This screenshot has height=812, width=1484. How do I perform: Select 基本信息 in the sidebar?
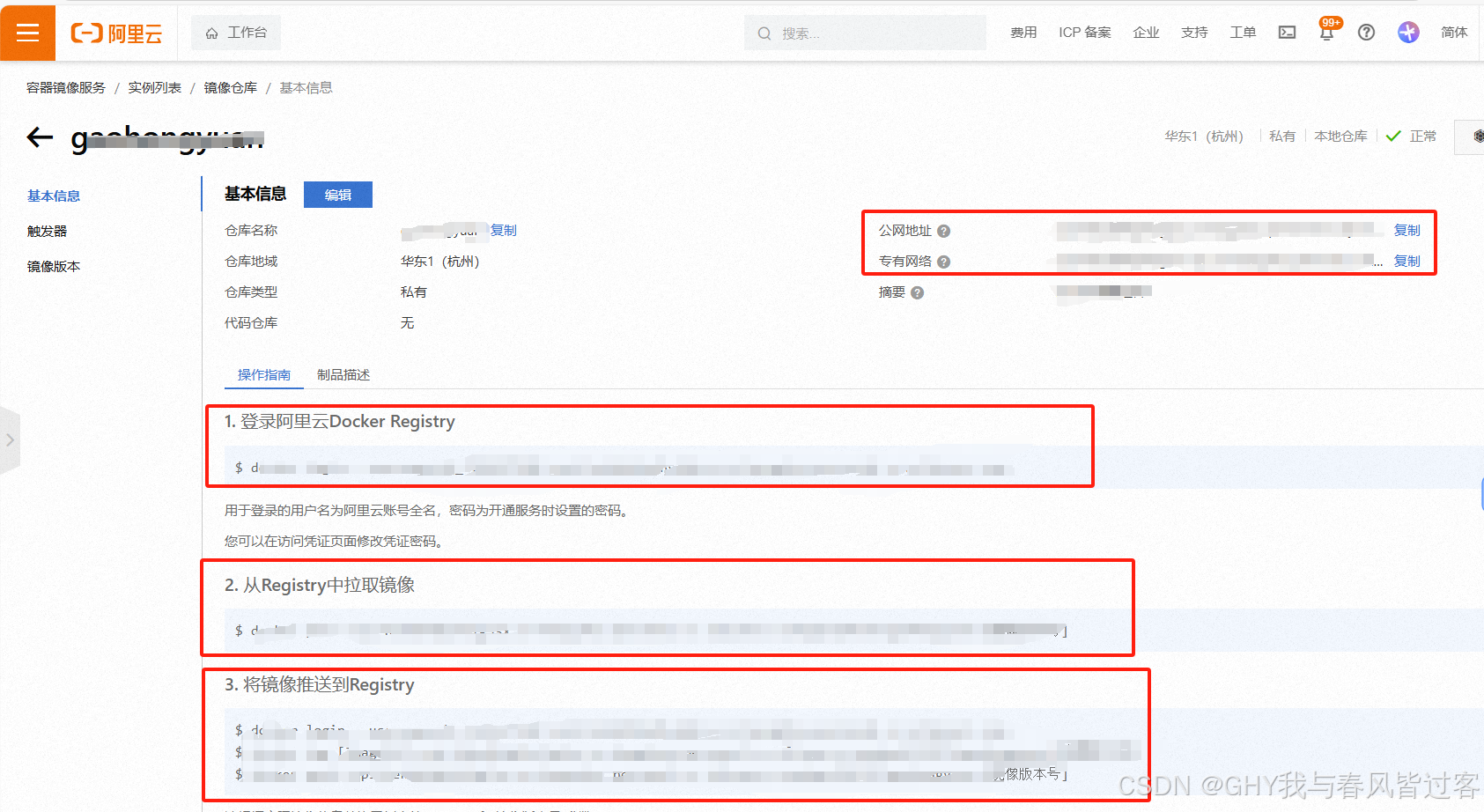click(x=54, y=196)
